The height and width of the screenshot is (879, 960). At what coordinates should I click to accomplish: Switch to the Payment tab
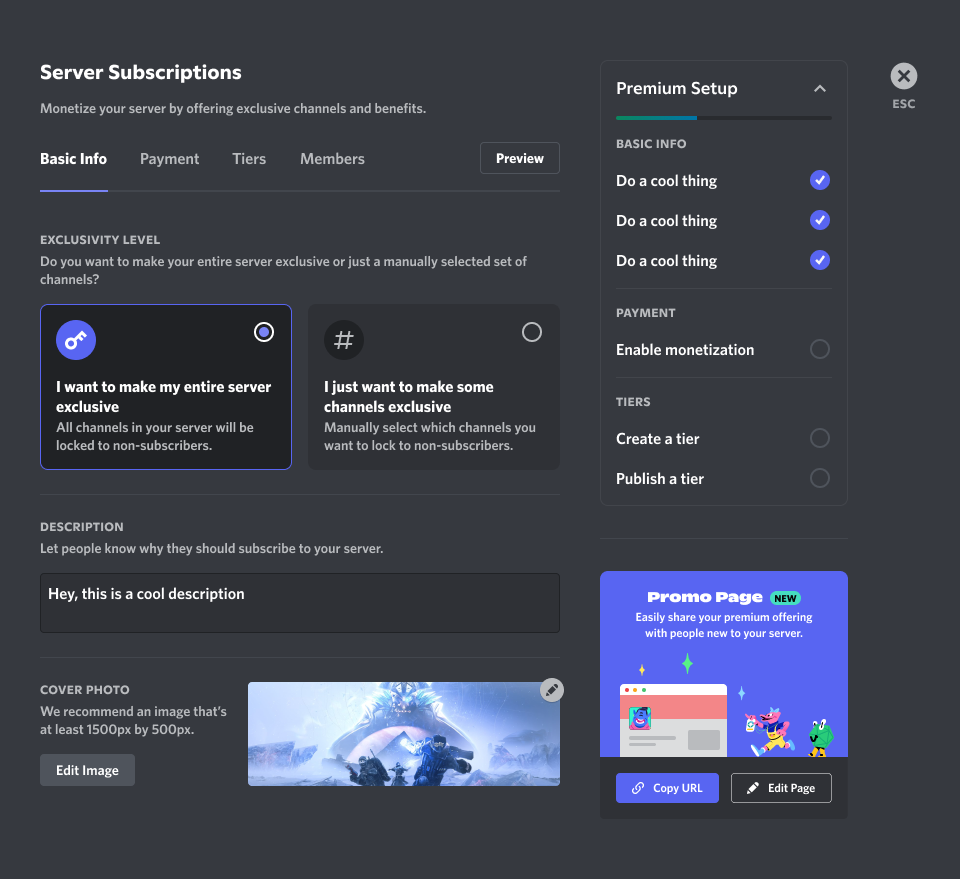click(169, 159)
